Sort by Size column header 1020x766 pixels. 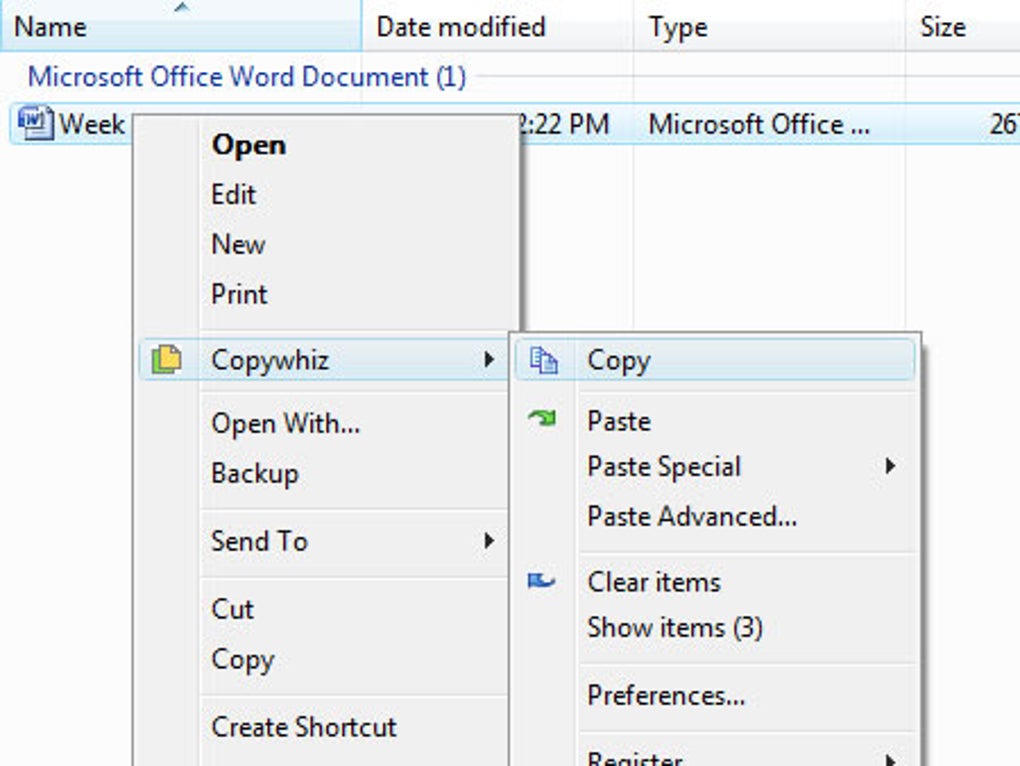[963, 27]
